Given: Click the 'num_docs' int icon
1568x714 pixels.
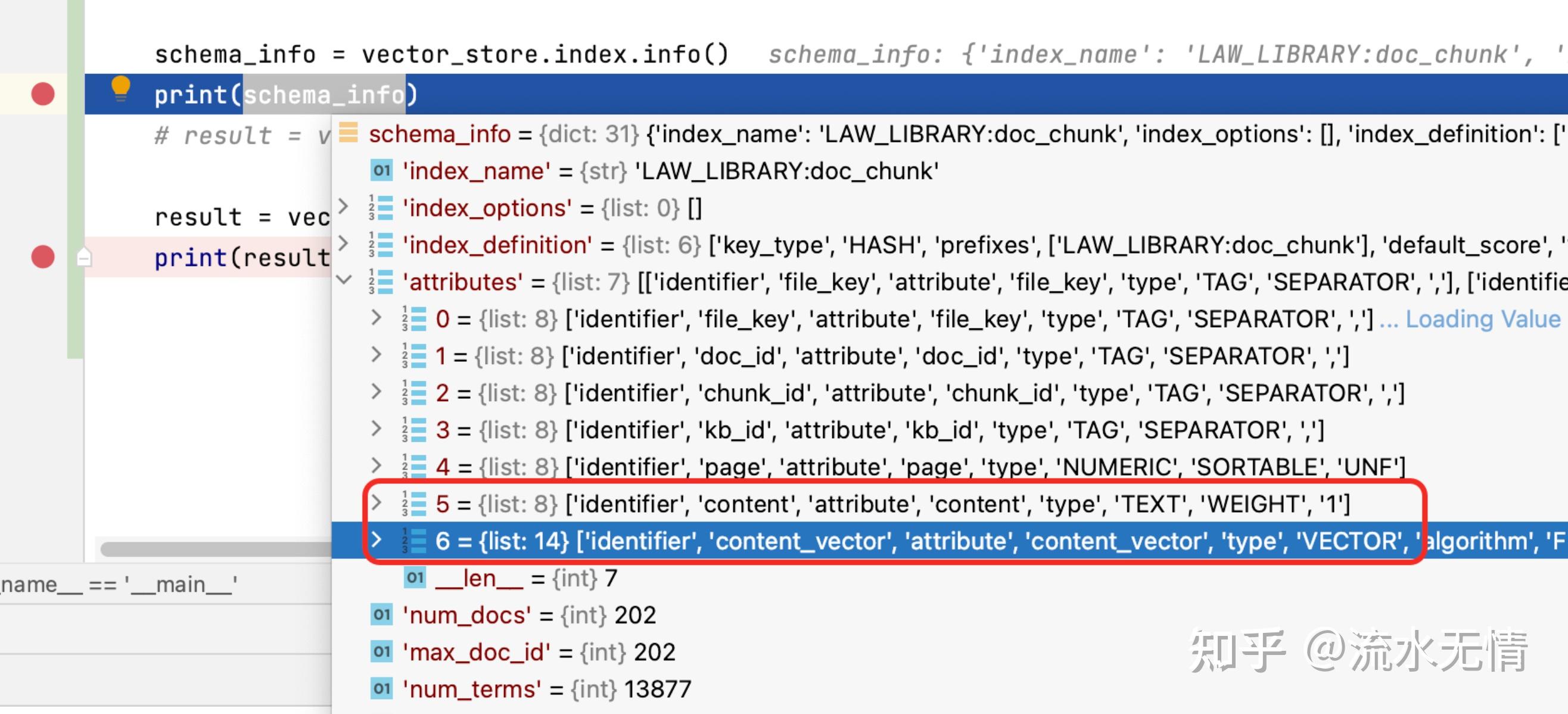Looking at the screenshot, I should click(x=382, y=615).
